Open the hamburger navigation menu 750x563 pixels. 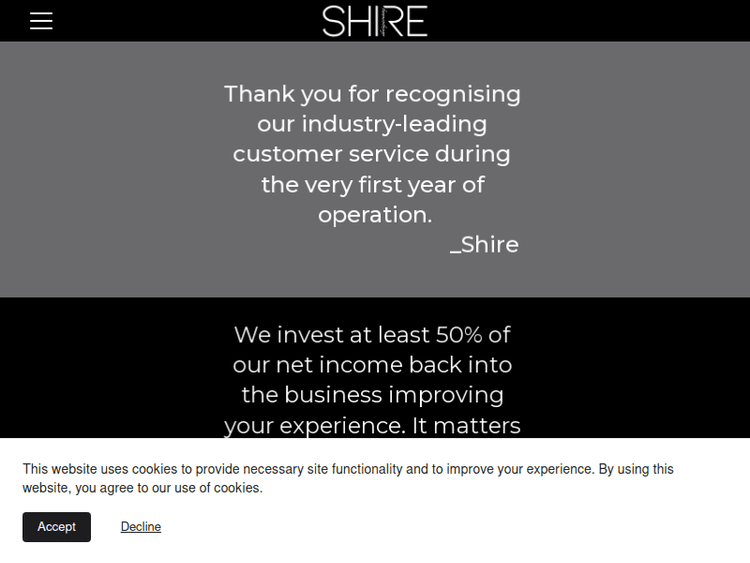(41, 21)
